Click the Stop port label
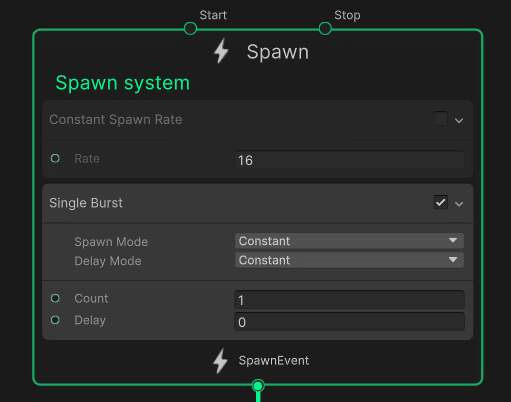The width and height of the screenshot is (511, 402). (x=347, y=15)
